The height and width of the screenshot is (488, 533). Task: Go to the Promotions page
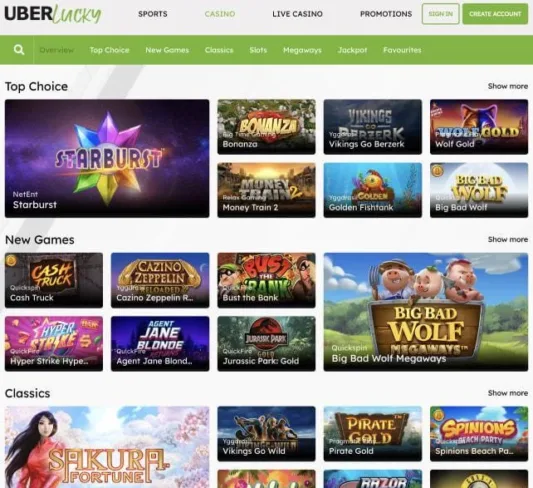(386, 14)
